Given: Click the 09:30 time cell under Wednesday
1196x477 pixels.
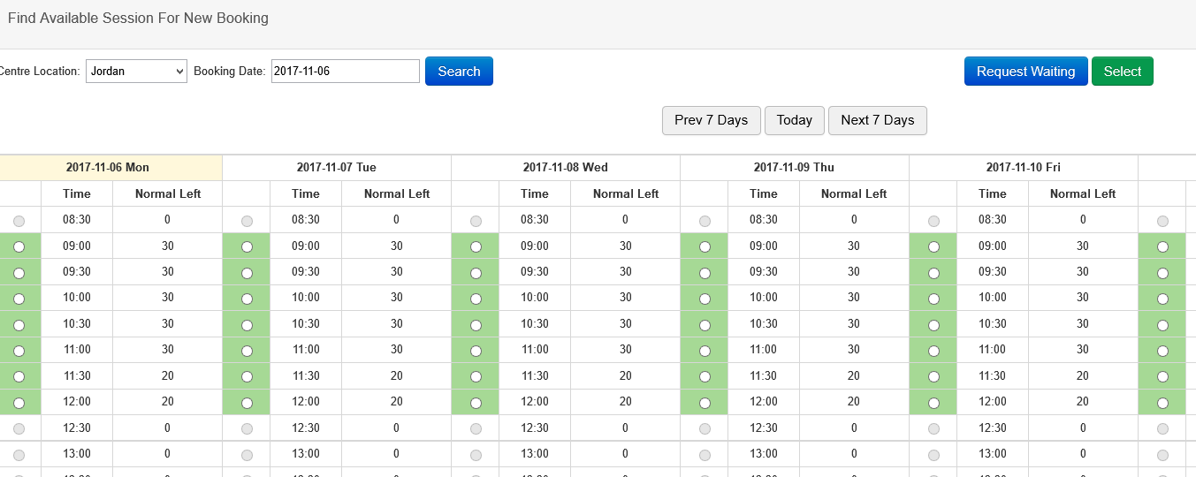Looking at the screenshot, I should pos(535,272).
